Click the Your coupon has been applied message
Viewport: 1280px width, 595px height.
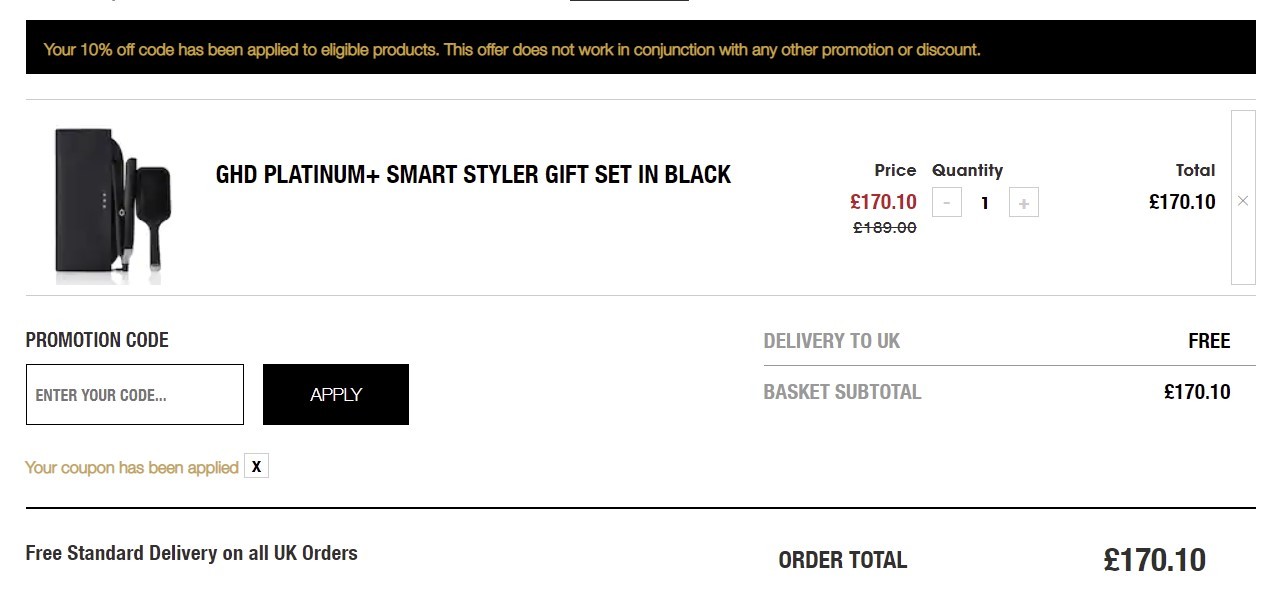click(131, 467)
